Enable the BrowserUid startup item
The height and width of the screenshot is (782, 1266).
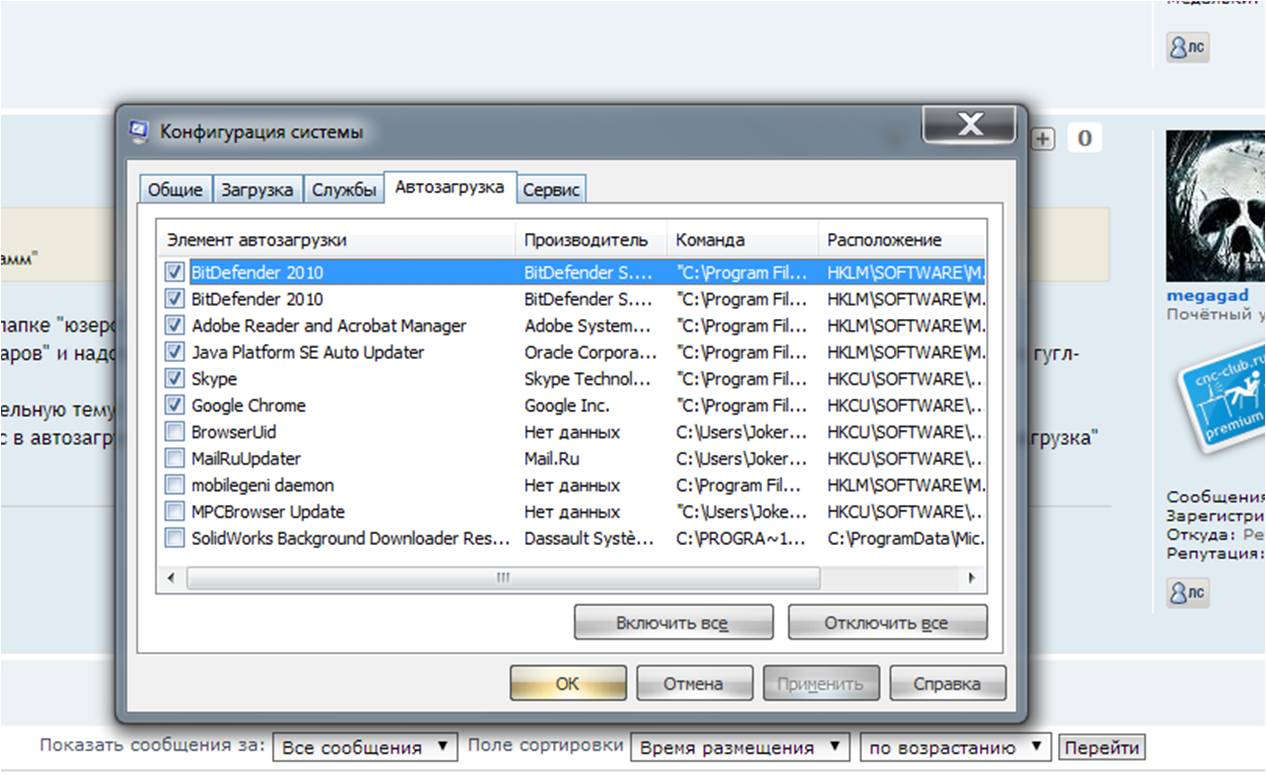pos(175,432)
